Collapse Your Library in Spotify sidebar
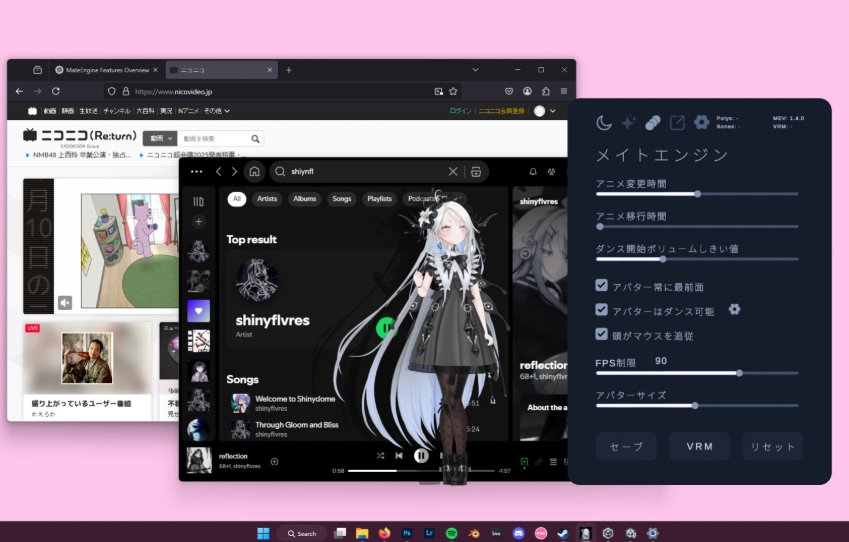Image resolution: width=849 pixels, height=542 pixels. [x=199, y=201]
